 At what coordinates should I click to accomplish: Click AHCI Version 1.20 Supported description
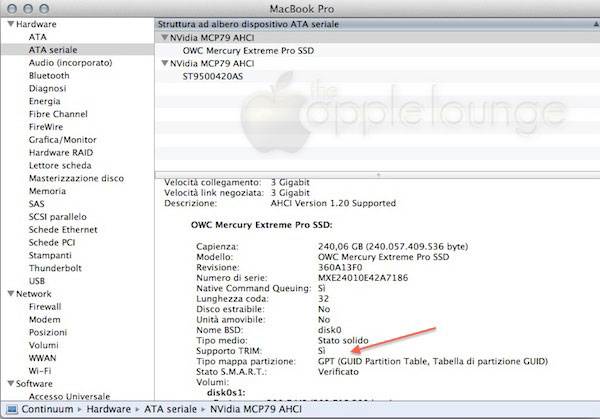(333, 203)
